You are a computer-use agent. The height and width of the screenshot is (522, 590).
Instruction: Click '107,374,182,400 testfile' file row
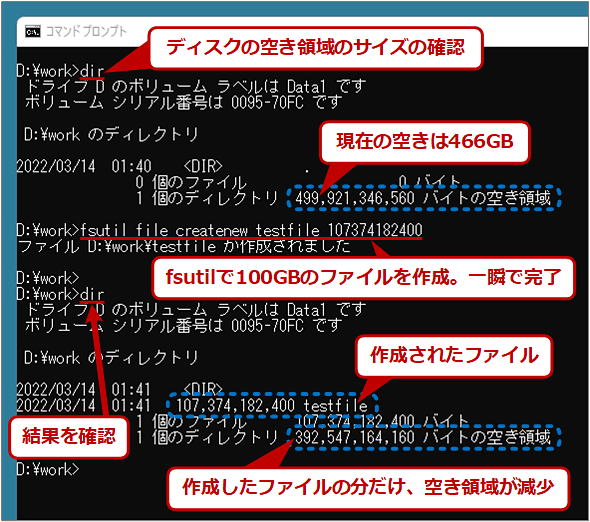tap(272, 406)
